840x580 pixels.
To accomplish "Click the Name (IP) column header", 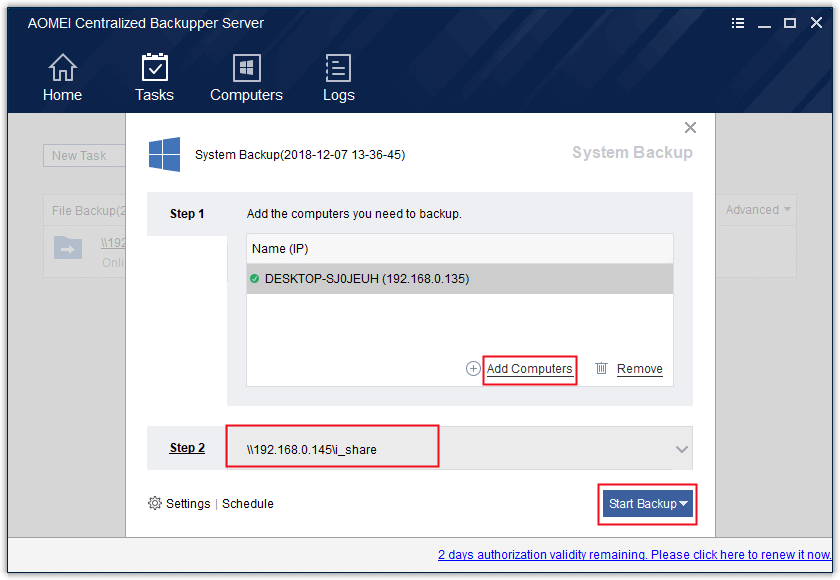I will coord(460,248).
